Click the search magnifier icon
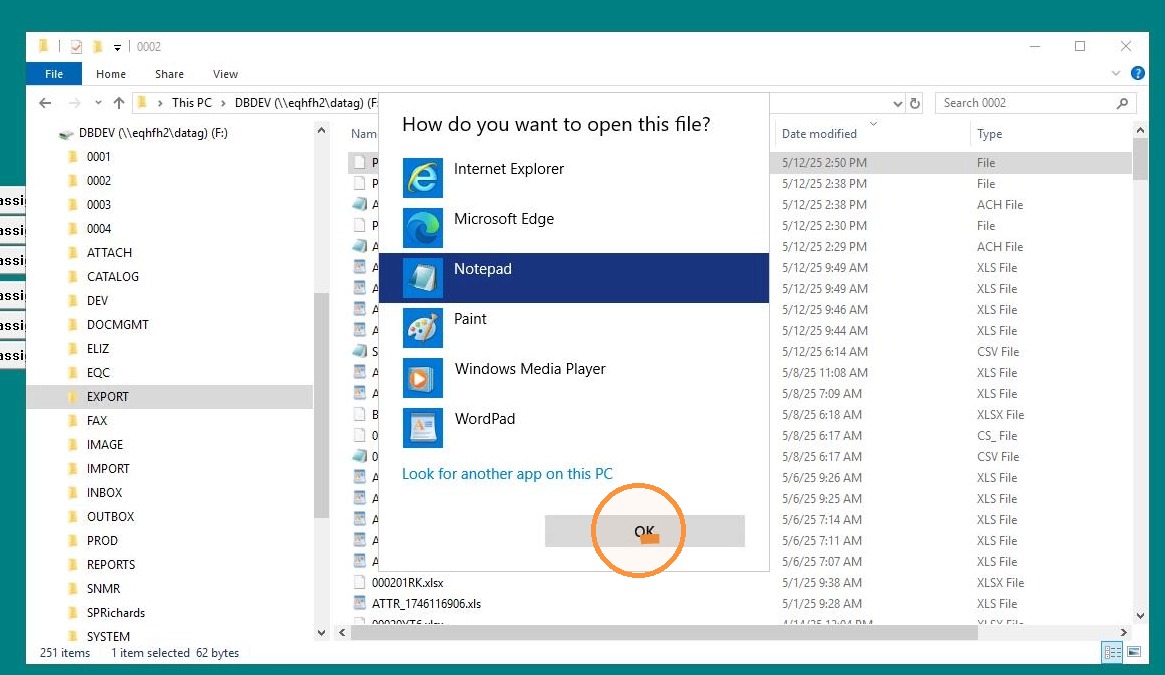Image resolution: width=1165 pixels, height=675 pixels. tap(1122, 103)
